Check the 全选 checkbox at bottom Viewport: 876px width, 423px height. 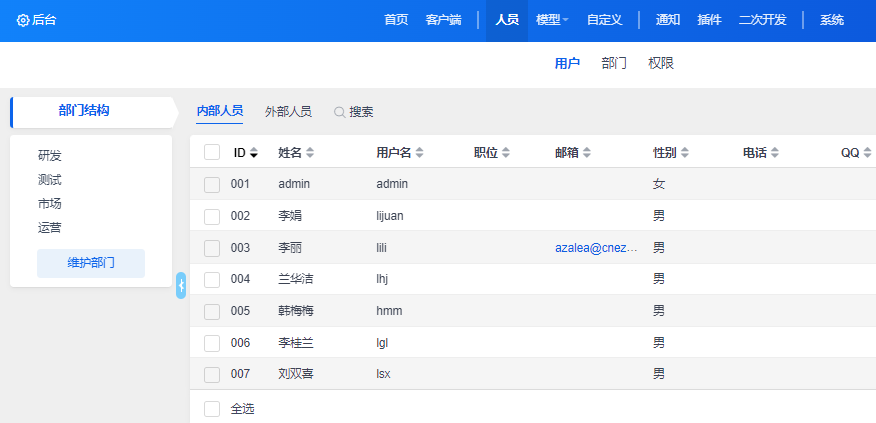(x=212, y=409)
